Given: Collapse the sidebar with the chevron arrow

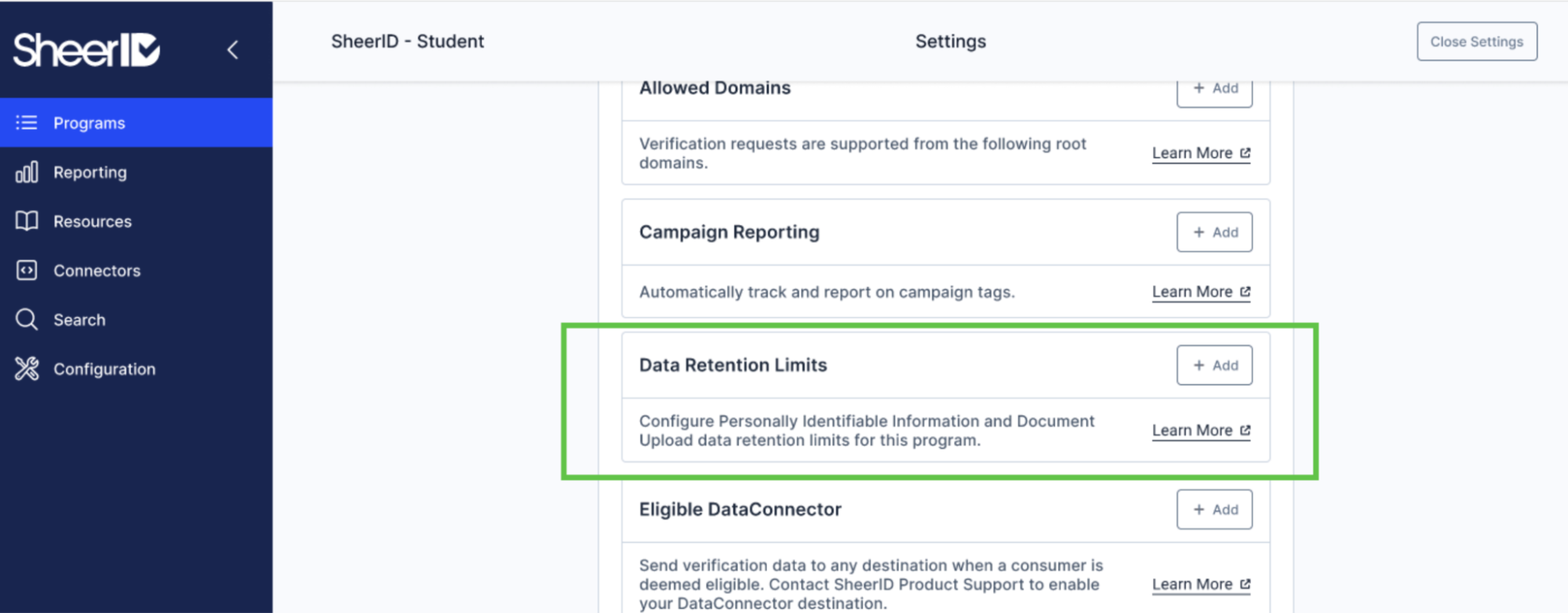Looking at the screenshot, I should click(233, 50).
